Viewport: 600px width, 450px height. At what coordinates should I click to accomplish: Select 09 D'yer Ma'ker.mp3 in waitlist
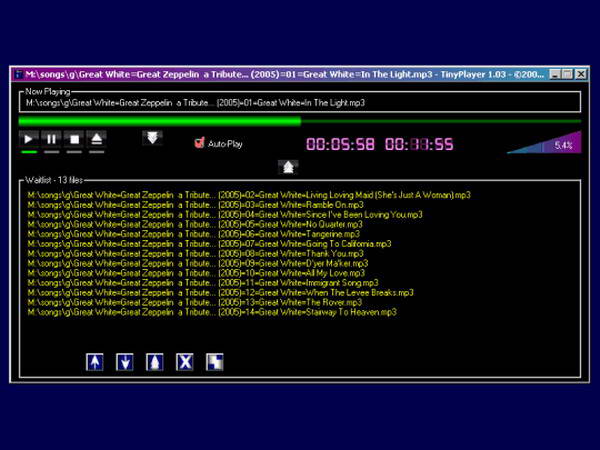(197, 263)
